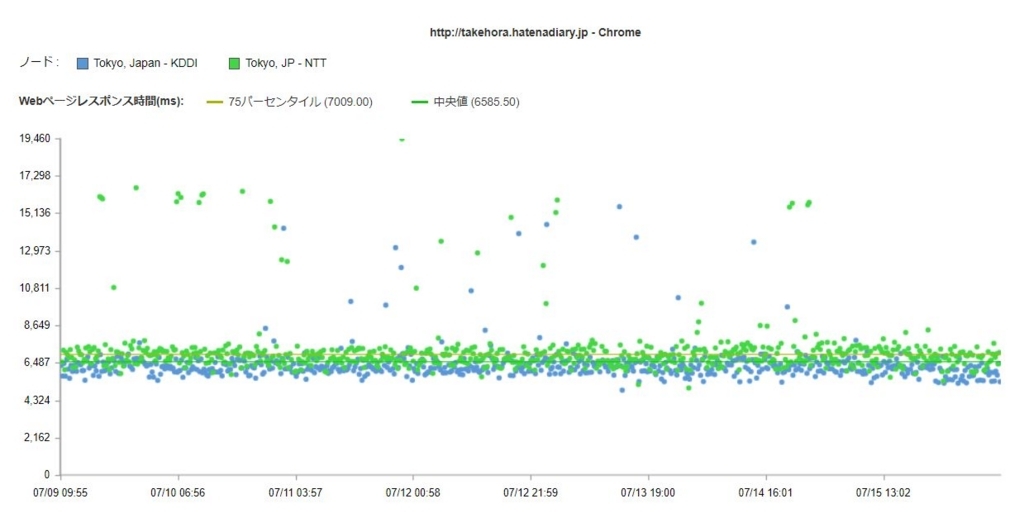The width and height of the screenshot is (1024, 513).
Task: Toggle the Tokyo, Japan - KDDI legend label
Action: (145, 63)
